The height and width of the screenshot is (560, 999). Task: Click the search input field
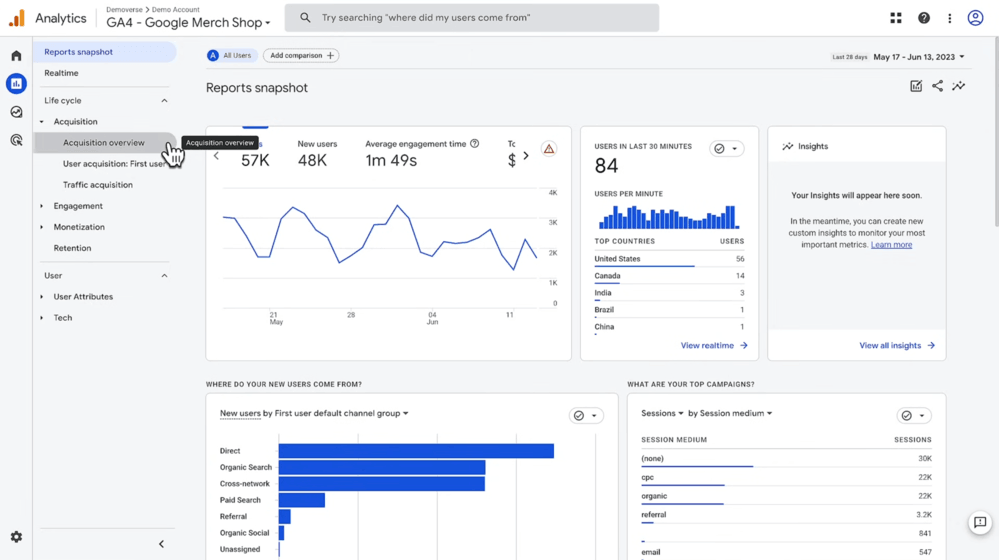[471, 18]
